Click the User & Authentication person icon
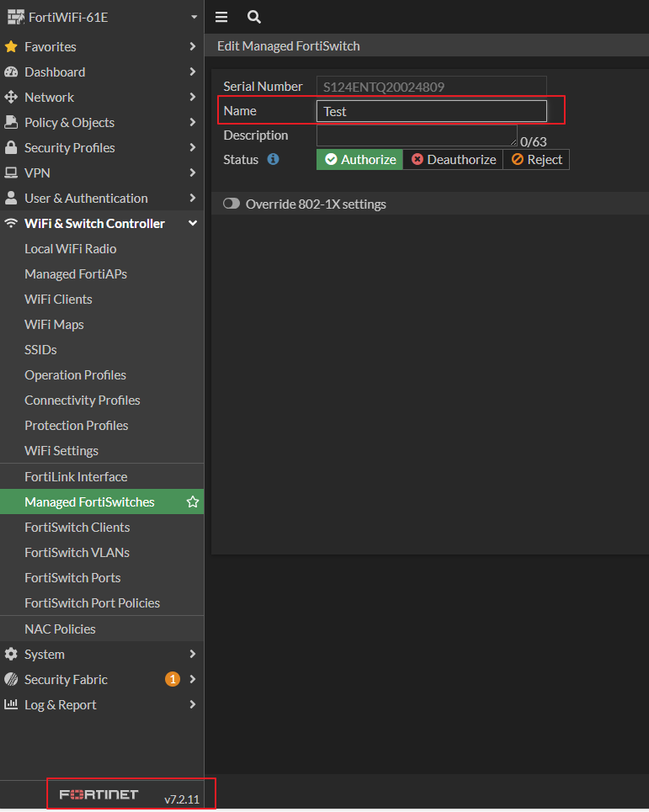 (11, 198)
